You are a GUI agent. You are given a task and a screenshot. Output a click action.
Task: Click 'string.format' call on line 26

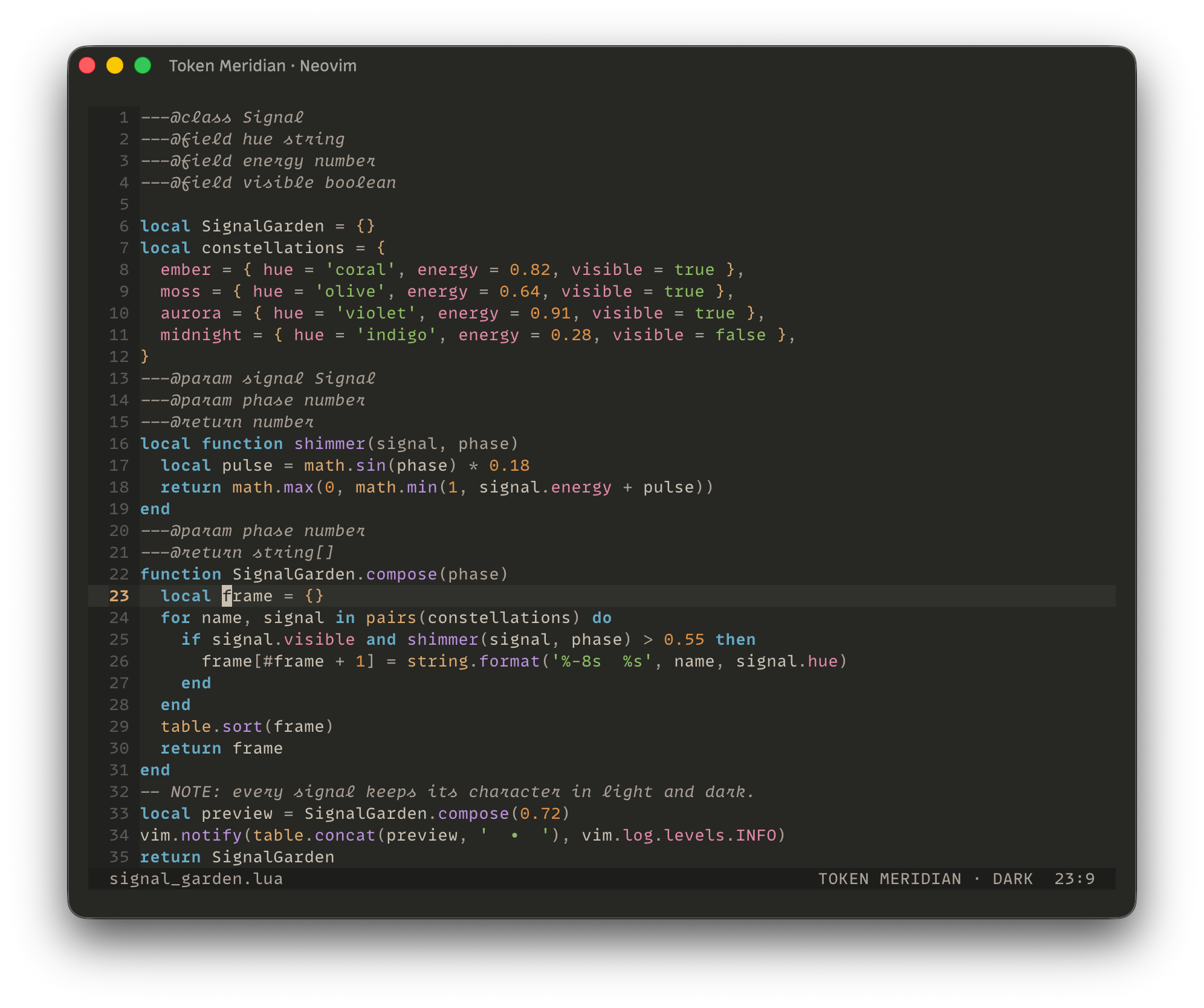[473, 661]
